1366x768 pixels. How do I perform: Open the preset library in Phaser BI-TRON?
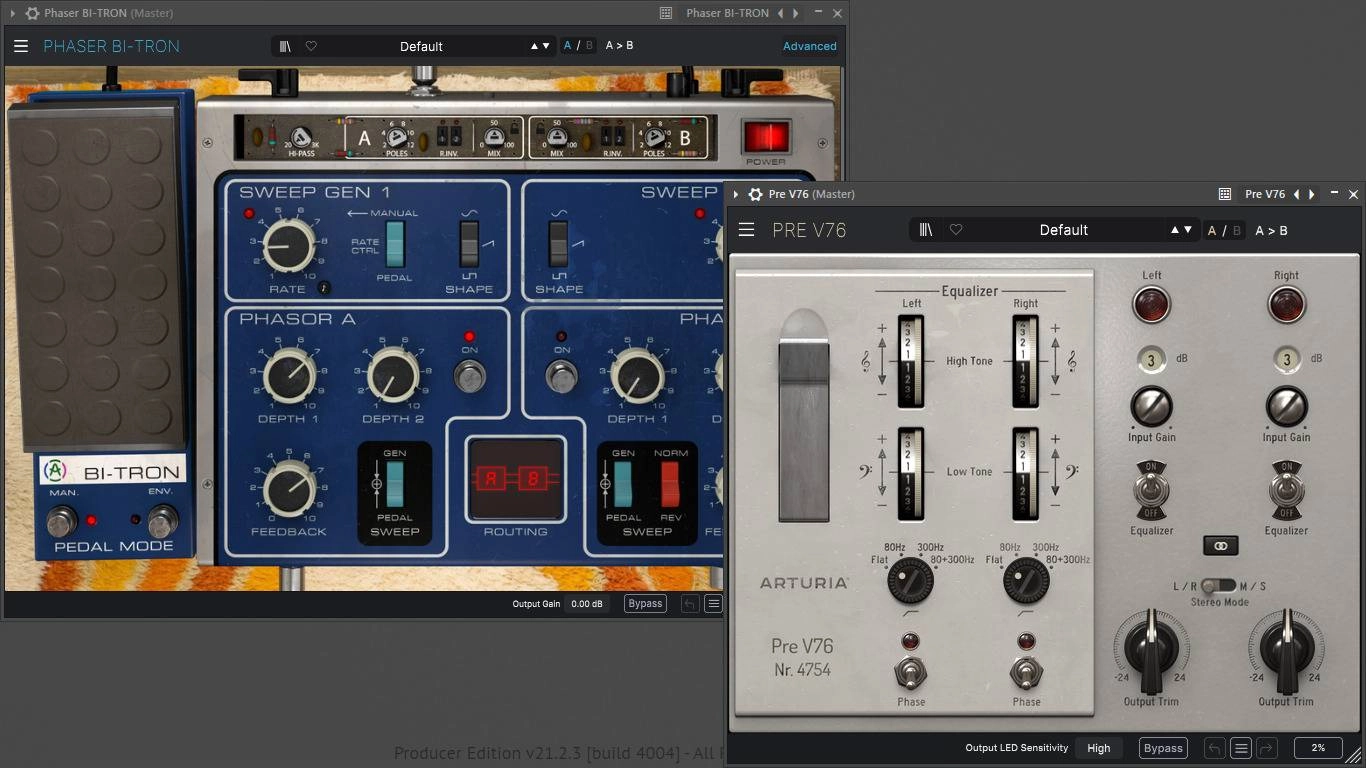click(285, 46)
